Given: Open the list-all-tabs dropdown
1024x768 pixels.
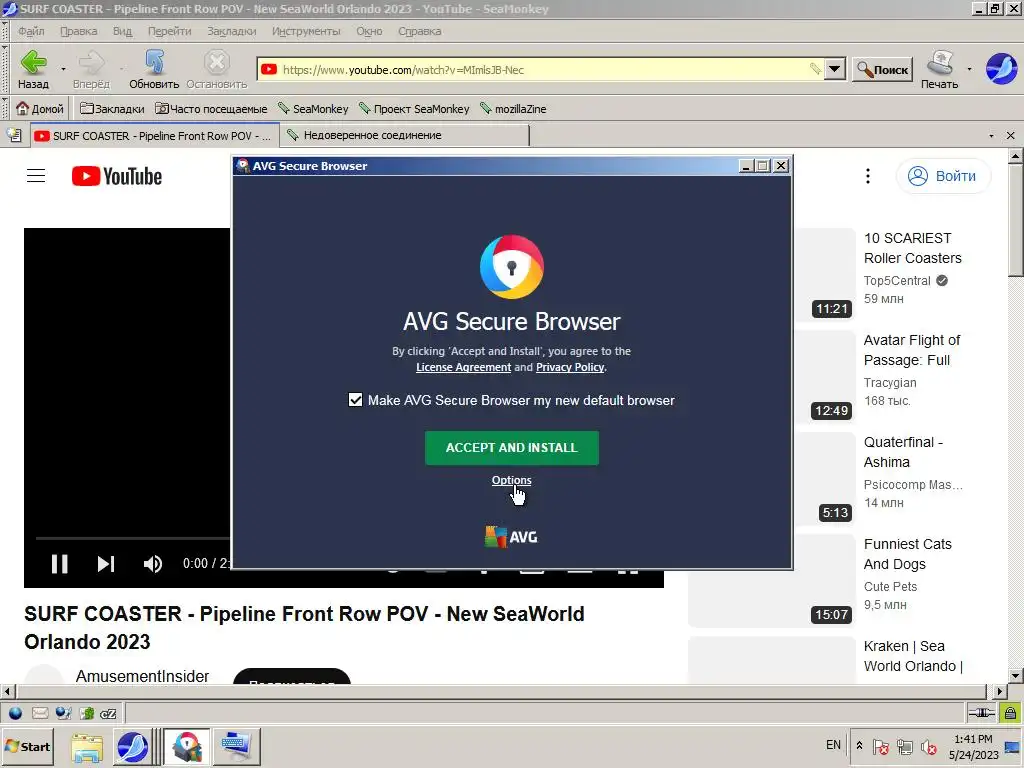Looking at the screenshot, I should [x=991, y=136].
